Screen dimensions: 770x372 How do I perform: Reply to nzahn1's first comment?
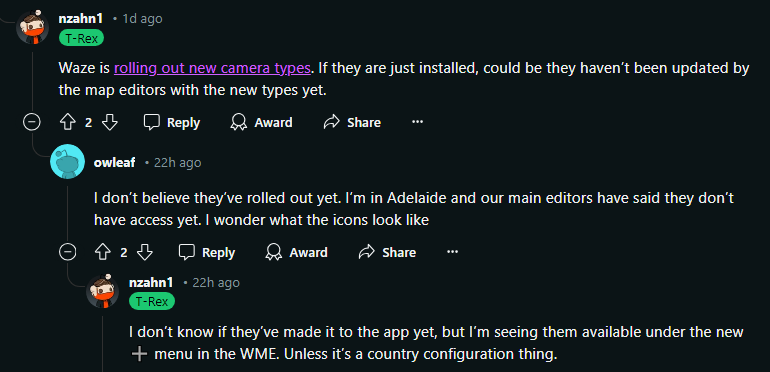pyautogui.click(x=172, y=122)
